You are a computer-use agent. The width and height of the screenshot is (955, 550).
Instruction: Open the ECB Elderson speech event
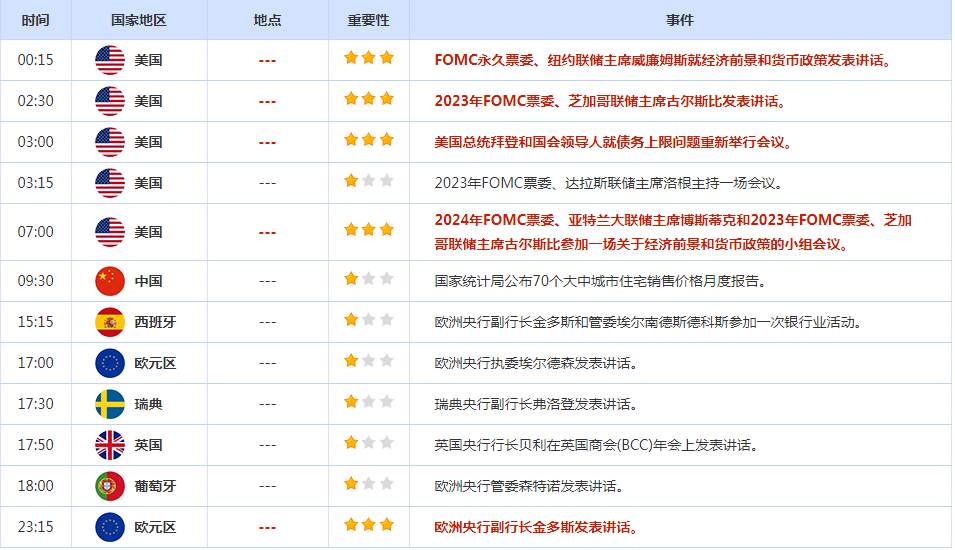pos(536,363)
